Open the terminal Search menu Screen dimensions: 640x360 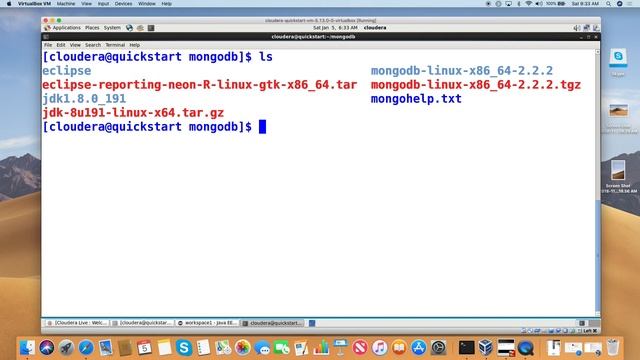point(93,45)
